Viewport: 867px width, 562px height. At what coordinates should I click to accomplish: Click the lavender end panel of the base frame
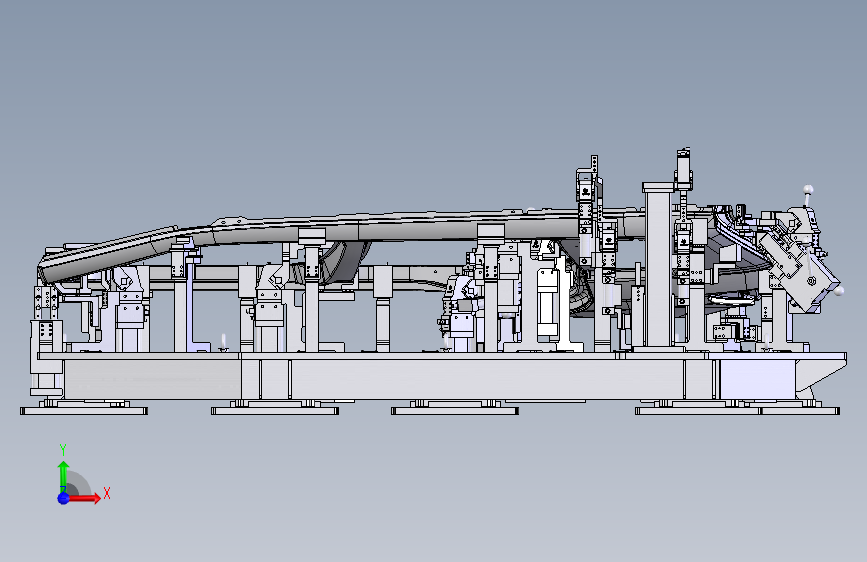coord(758,377)
